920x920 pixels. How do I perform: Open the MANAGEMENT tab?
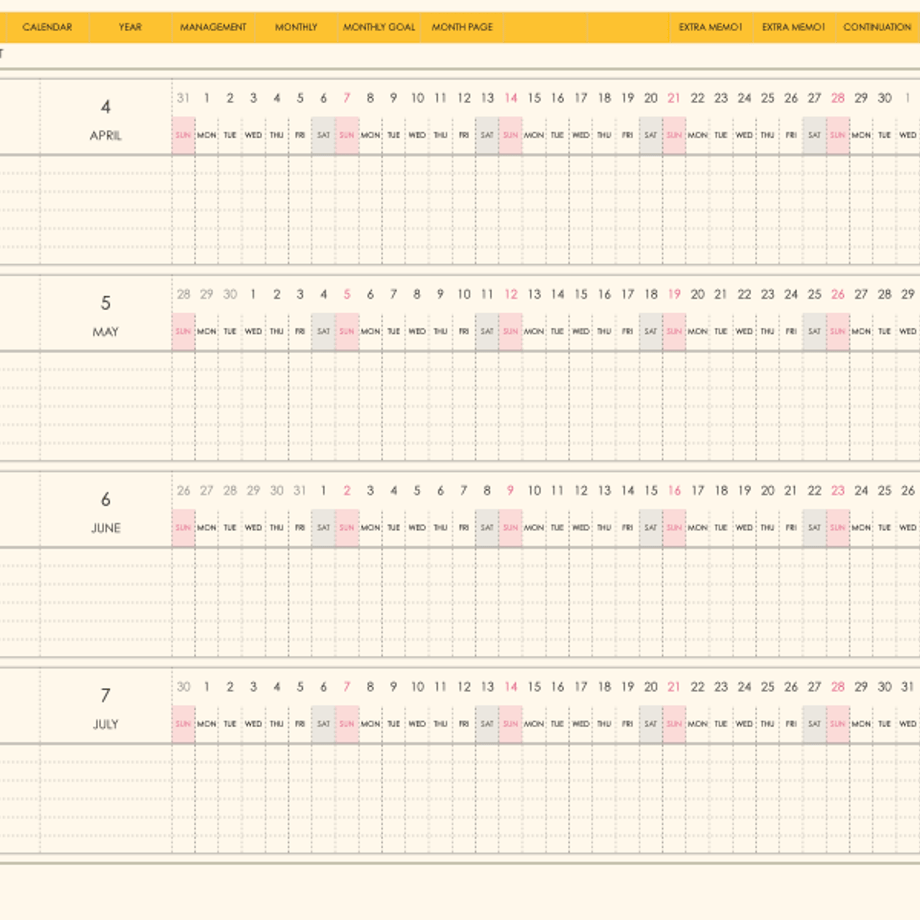pos(213,27)
